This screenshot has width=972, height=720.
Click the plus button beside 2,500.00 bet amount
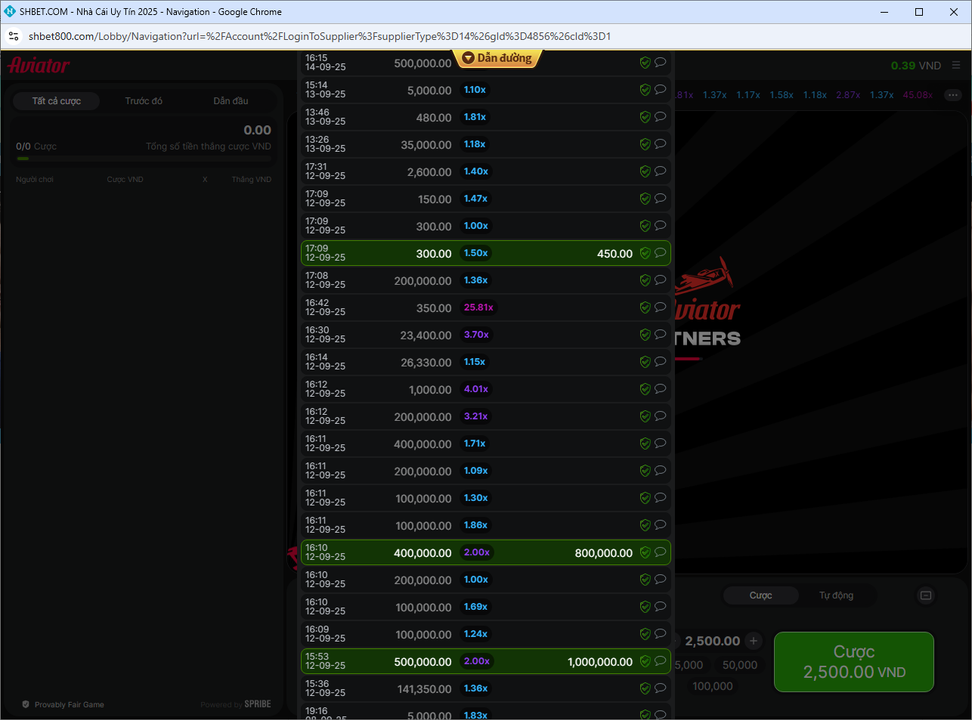click(x=754, y=641)
